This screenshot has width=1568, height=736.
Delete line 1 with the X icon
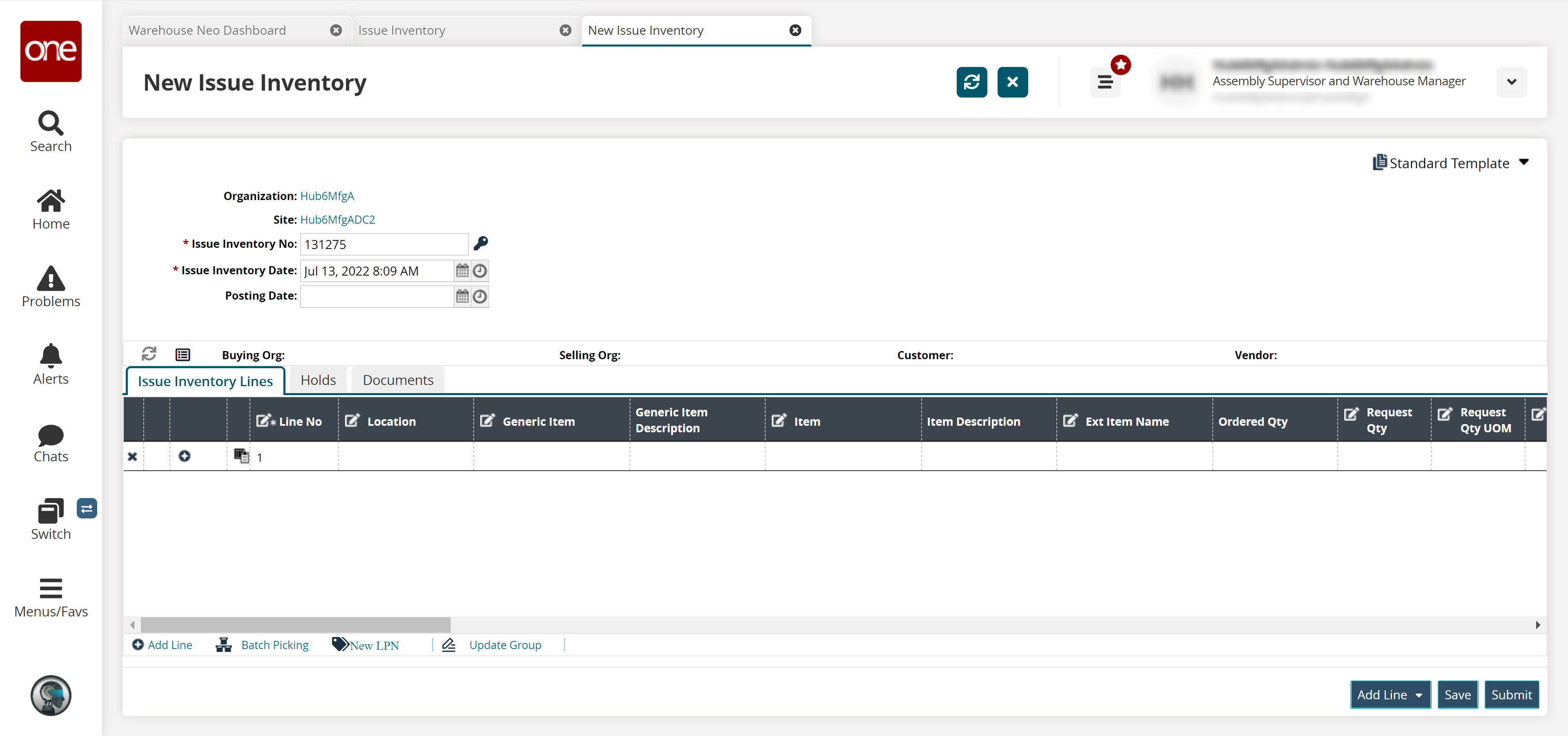coord(132,456)
